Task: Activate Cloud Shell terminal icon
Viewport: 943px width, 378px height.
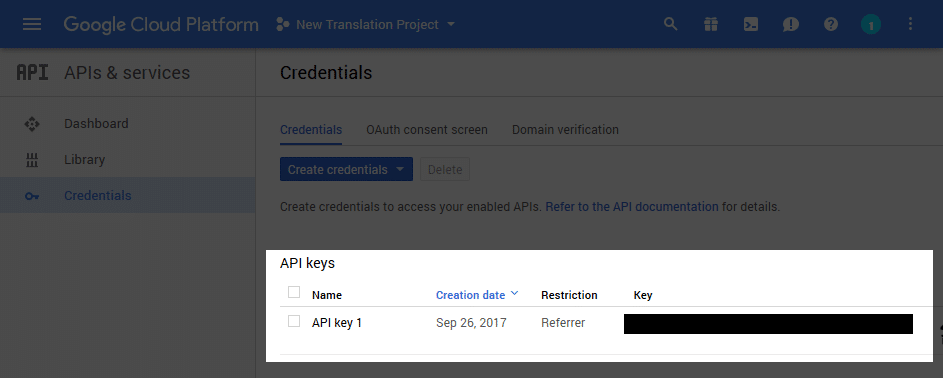Action: [x=751, y=24]
